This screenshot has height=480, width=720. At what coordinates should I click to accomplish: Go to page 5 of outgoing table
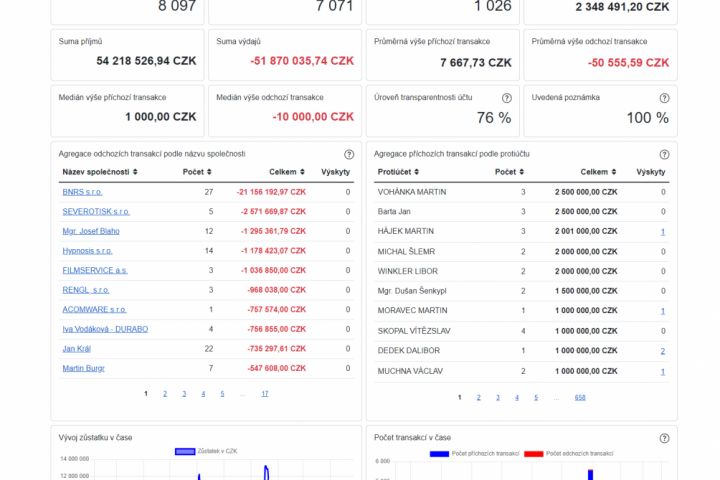pos(222,394)
